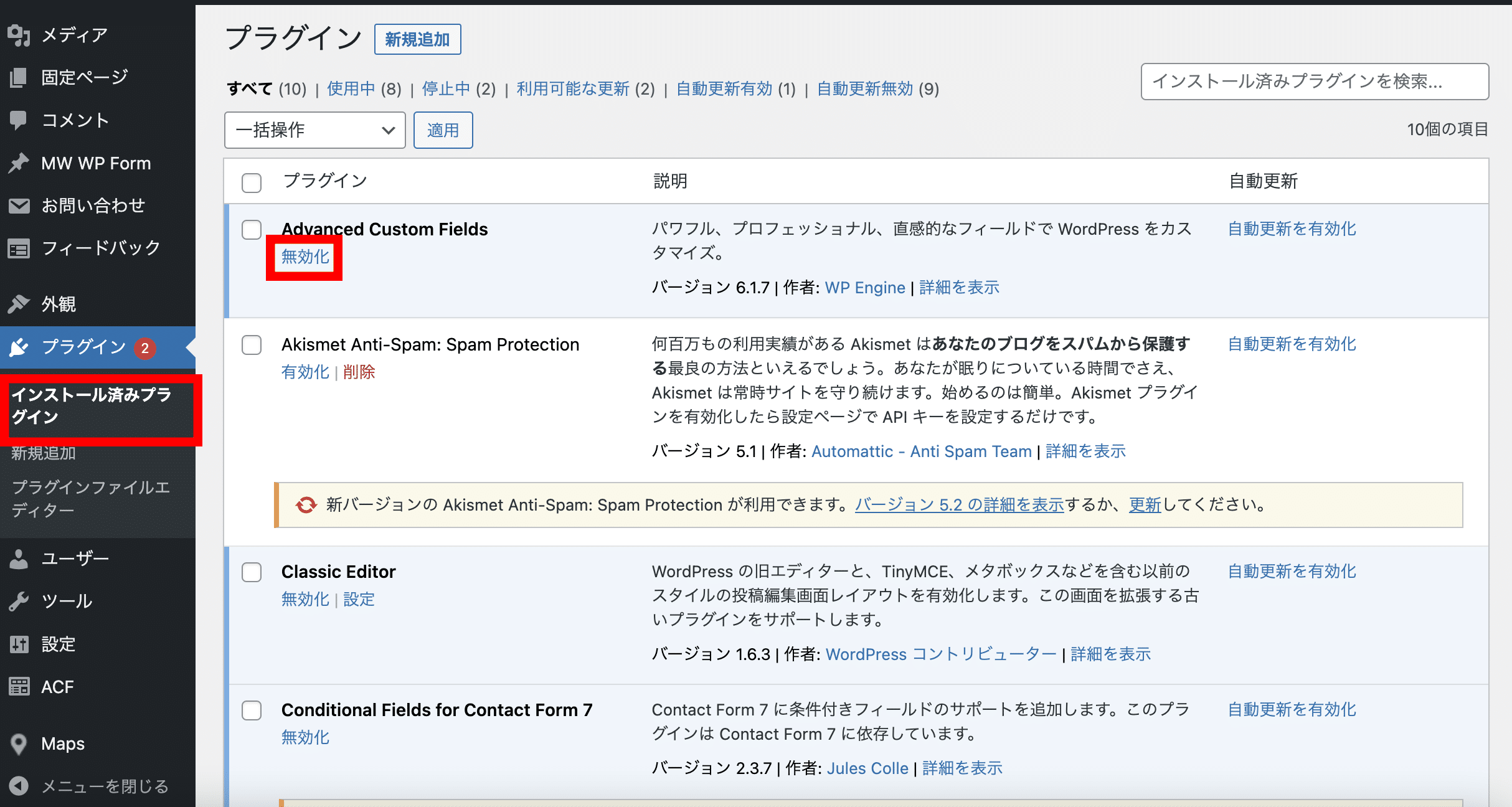The width and height of the screenshot is (1512, 807).
Task: Check the Akismet Anti-Spam plugin checkbox
Action: point(252,345)
